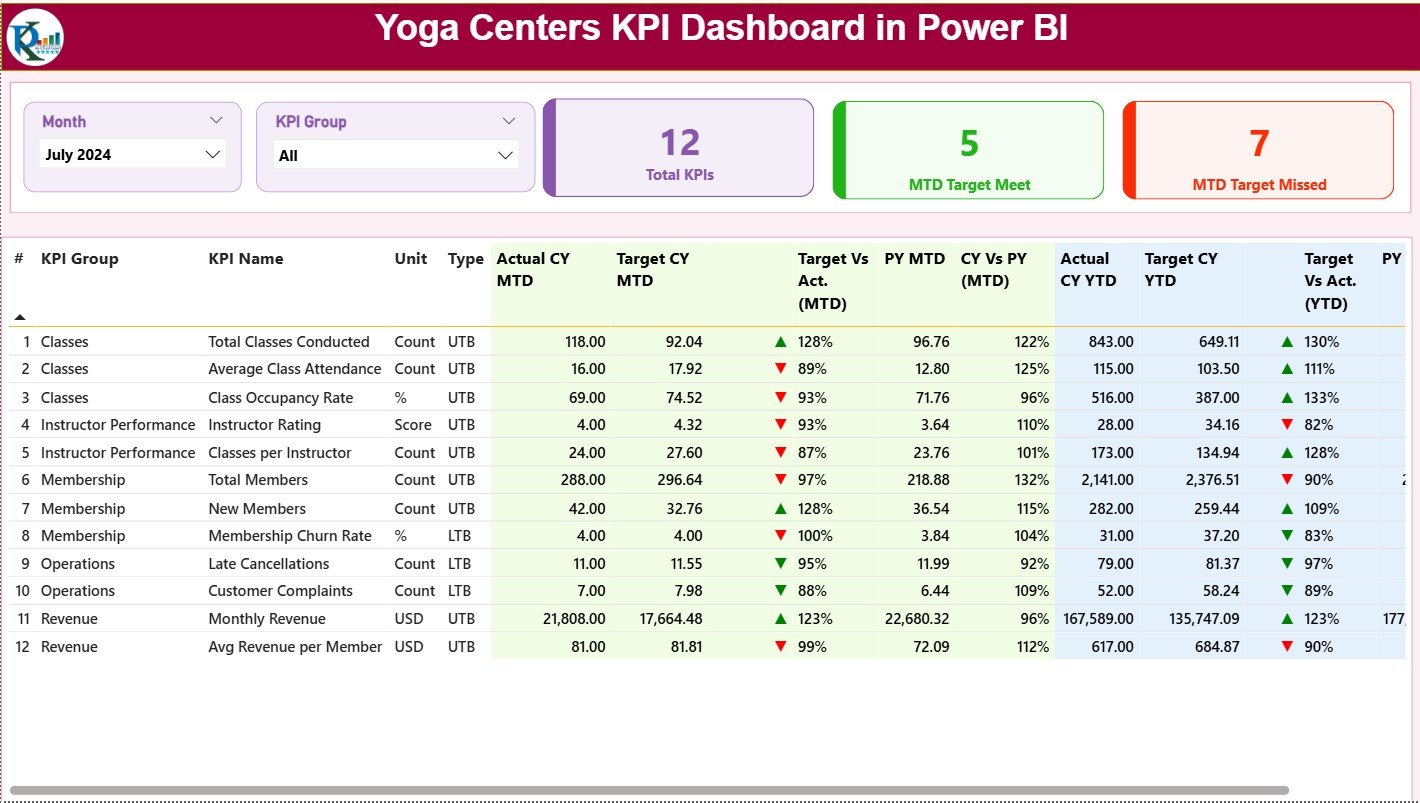Viewport: 1420px width, 803px height.
Task: Click the sort arrow below the # column header
Action: 20,315
